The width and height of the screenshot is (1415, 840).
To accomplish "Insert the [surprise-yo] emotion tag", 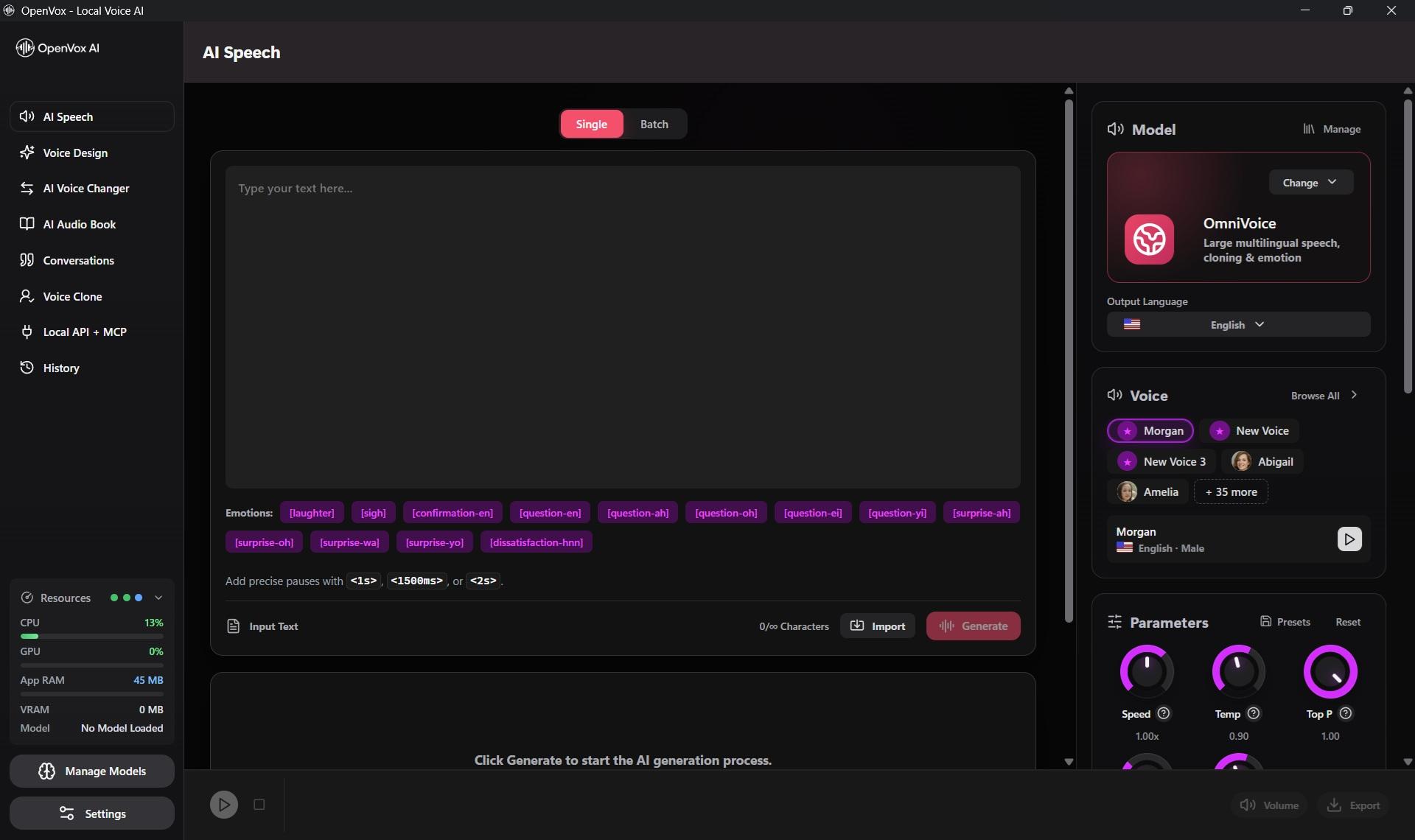I will (435, 542).
